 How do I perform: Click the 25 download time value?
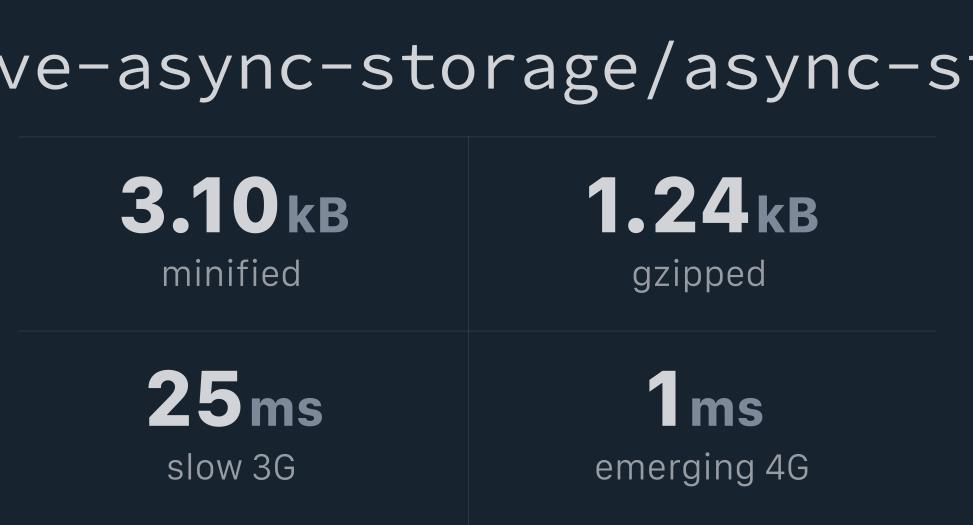pyautogui.click(x=194, y=399)
